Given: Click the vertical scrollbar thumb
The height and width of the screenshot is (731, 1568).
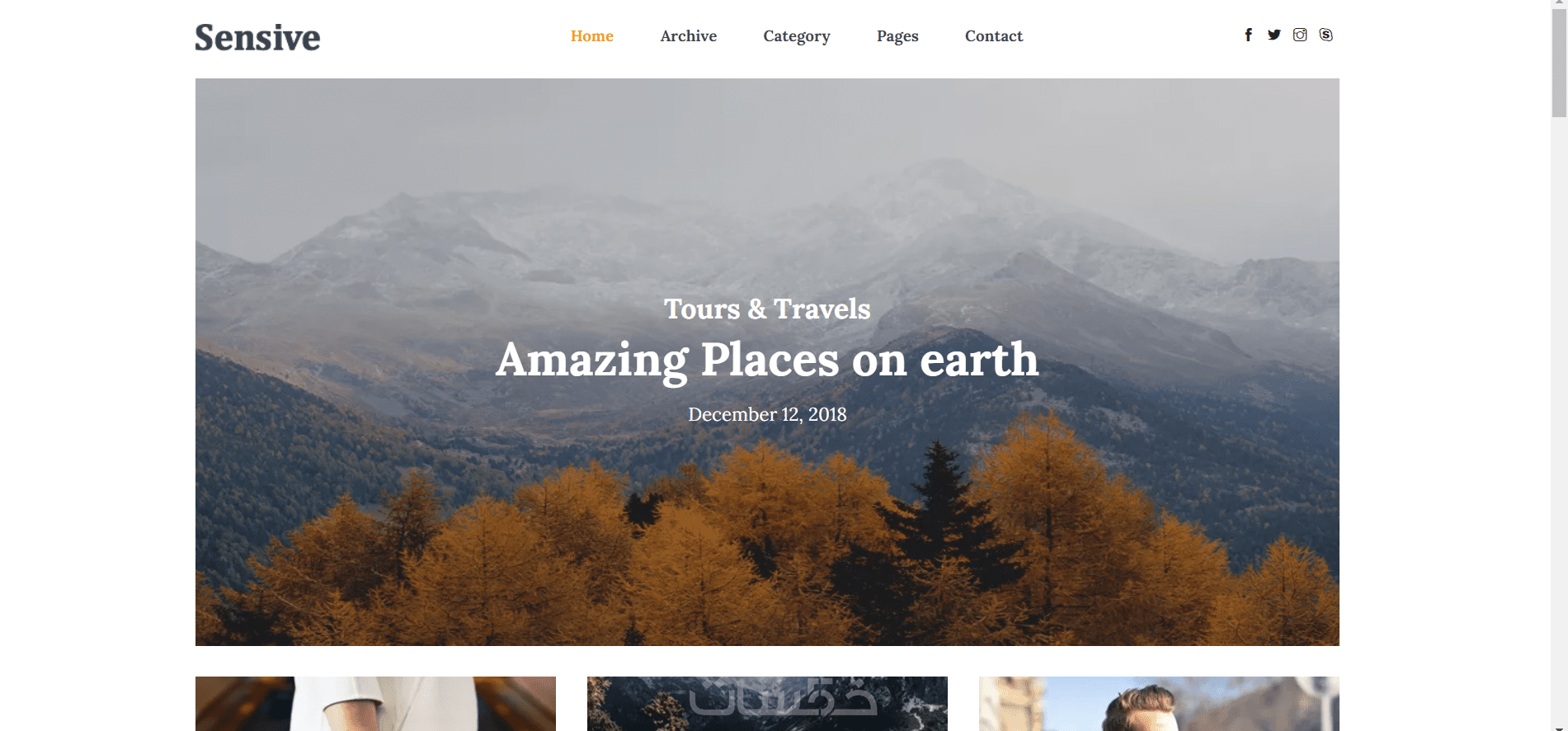Looking at the screenshot, I should tap(1559, 62).
